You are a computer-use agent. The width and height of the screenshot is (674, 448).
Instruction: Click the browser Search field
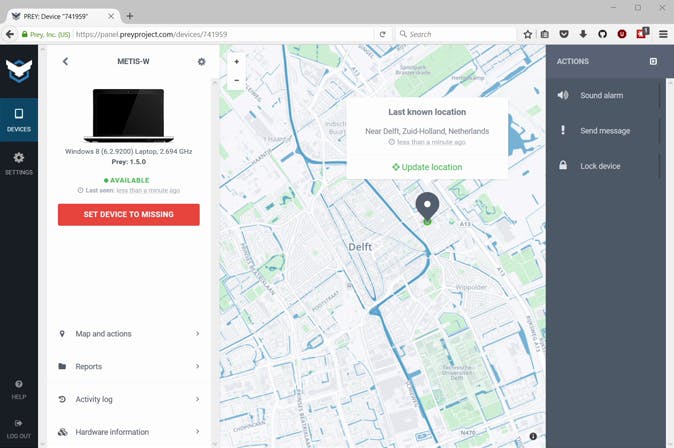click(456, 34)
